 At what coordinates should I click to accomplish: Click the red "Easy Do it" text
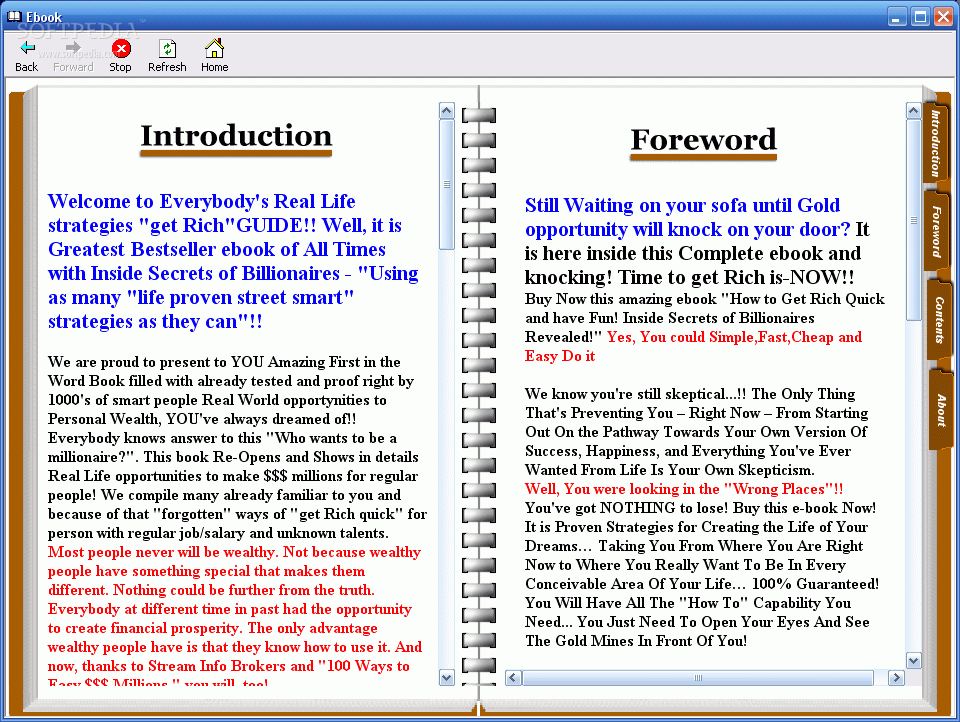tap(560, 356)
